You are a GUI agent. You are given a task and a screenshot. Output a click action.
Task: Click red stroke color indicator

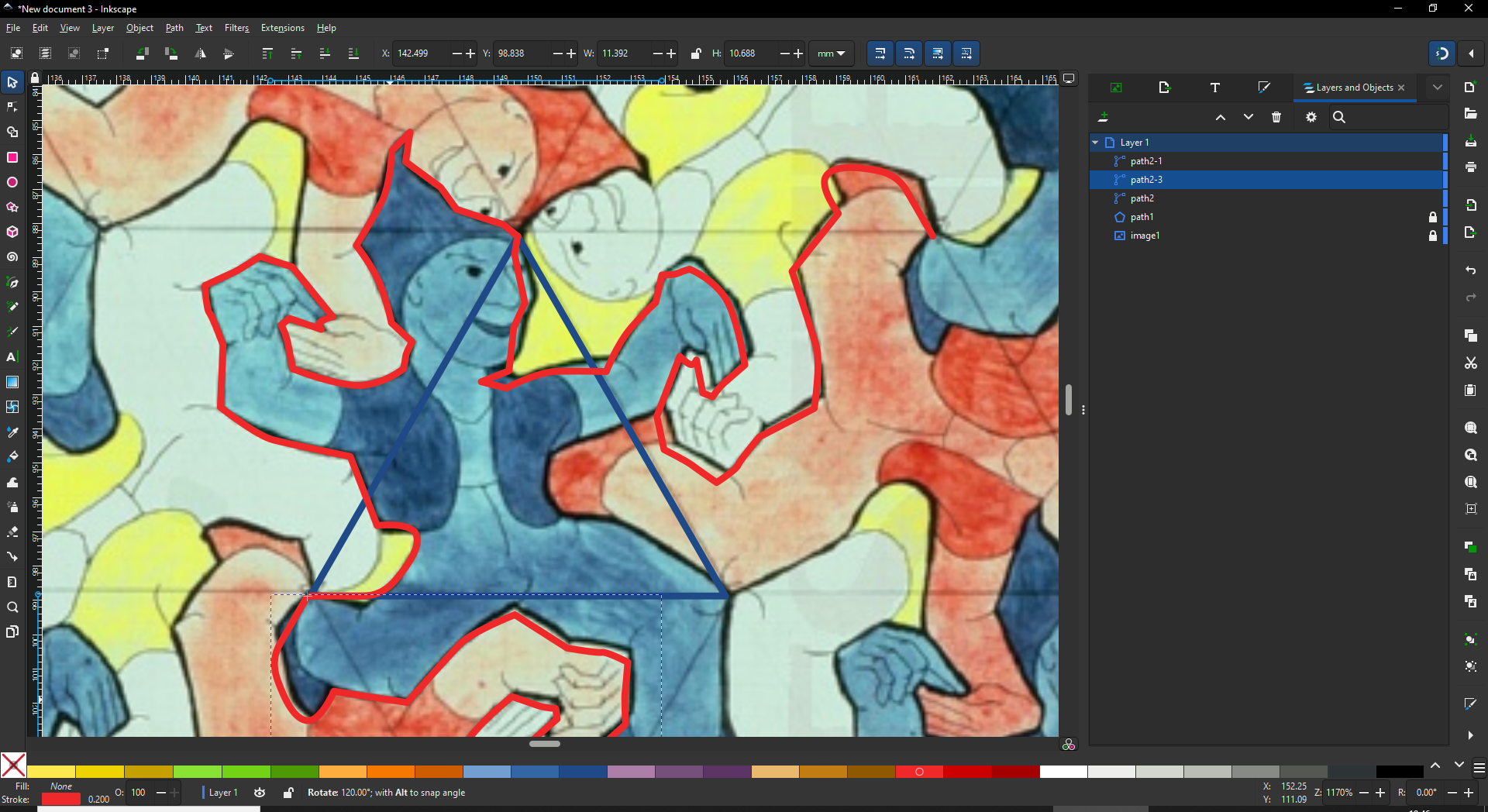(60, 800)
